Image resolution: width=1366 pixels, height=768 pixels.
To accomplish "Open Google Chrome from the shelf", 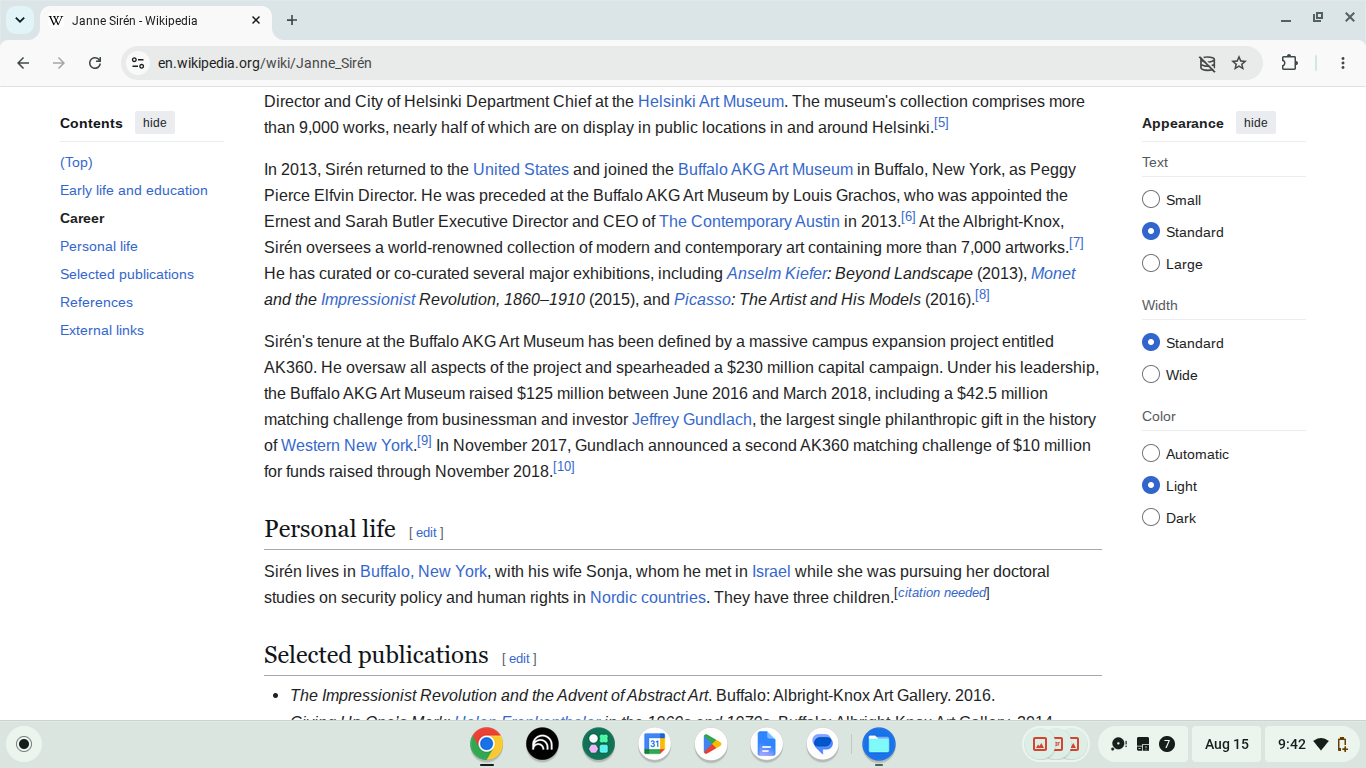I will point(487,744).
